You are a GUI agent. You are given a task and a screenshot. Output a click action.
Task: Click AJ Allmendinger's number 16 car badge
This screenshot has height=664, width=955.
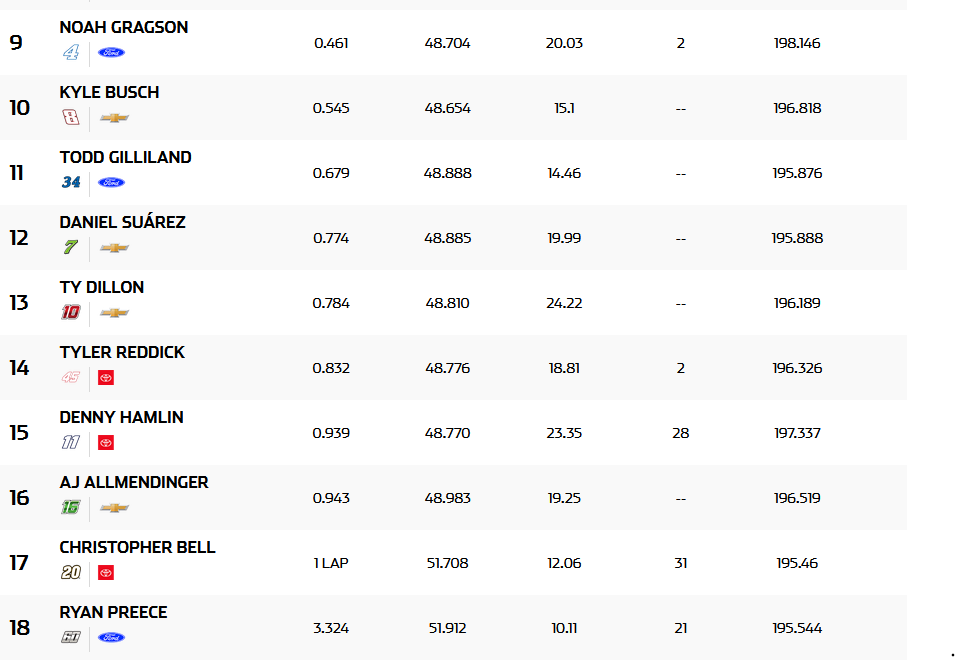(70, 508)
